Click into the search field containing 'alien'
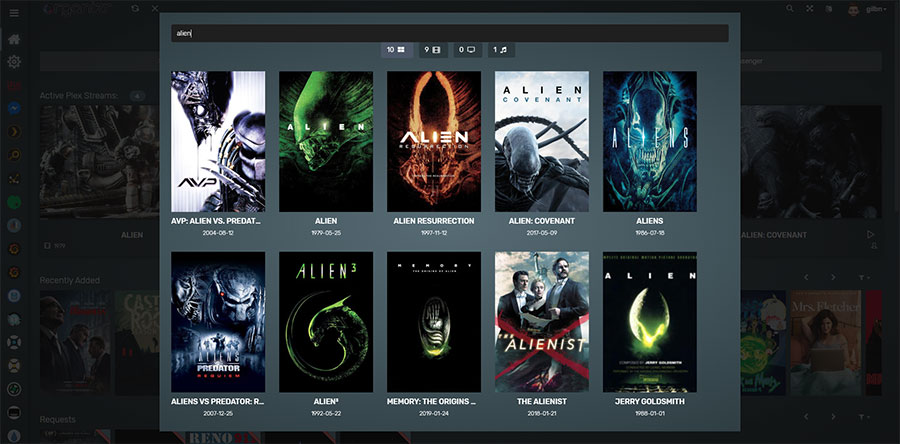Screen dimensions: 900x444 tap(448, 33)
